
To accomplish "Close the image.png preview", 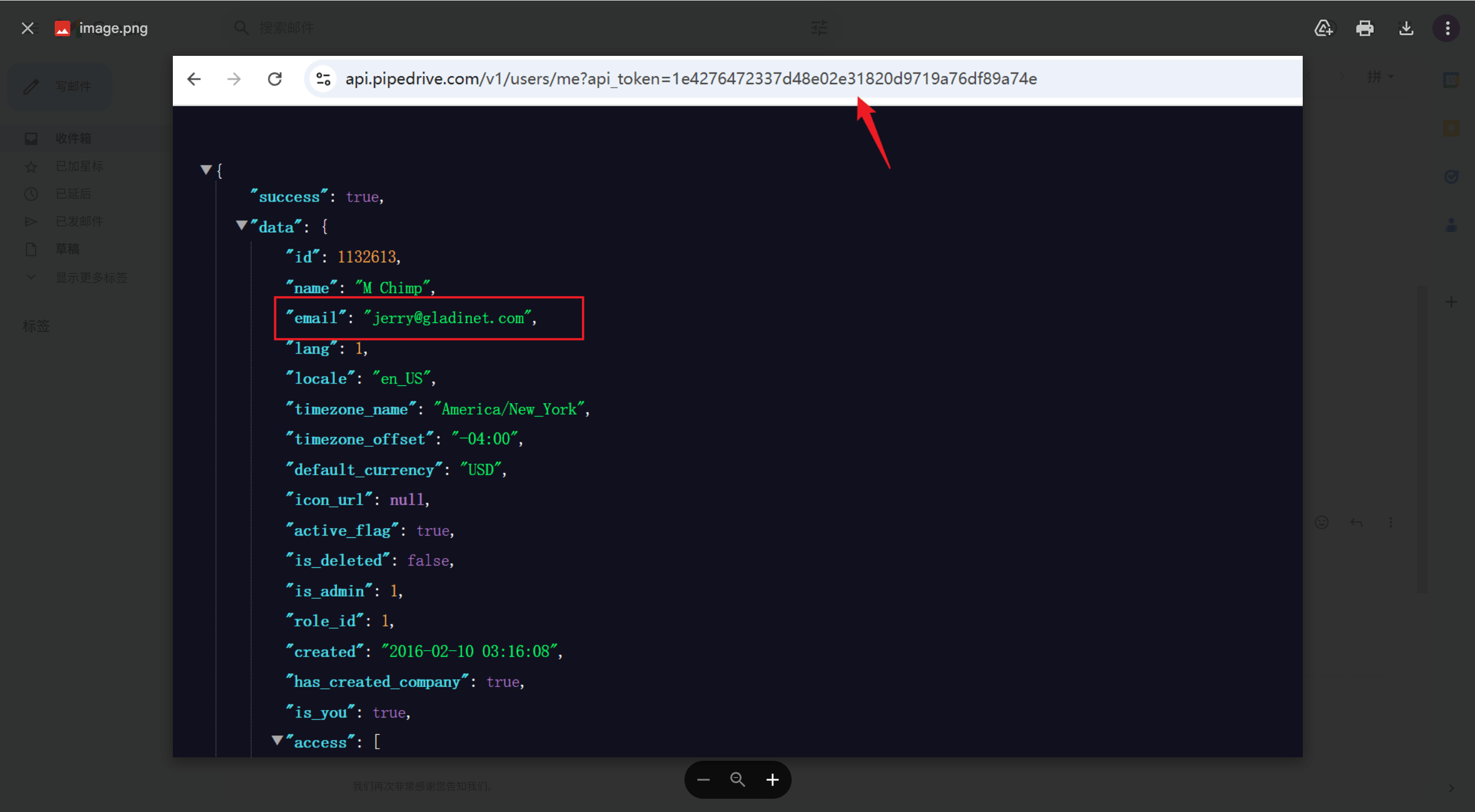I will (x=27, y=28).
